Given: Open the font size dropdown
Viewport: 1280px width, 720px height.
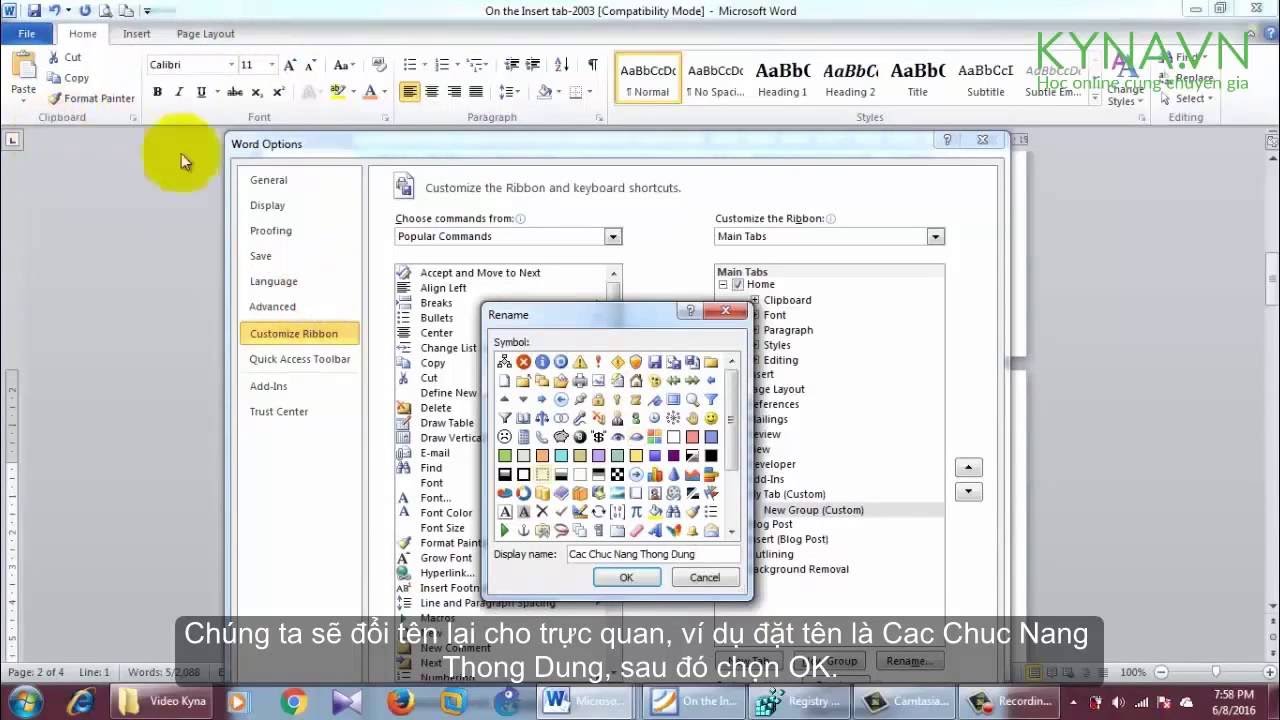Looking at the screenshot, I should 273,65.
